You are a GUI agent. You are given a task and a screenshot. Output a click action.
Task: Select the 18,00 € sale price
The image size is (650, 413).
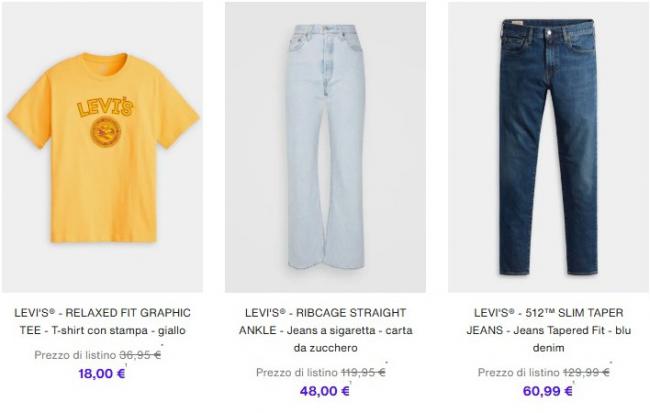click(x=102, y=374)
